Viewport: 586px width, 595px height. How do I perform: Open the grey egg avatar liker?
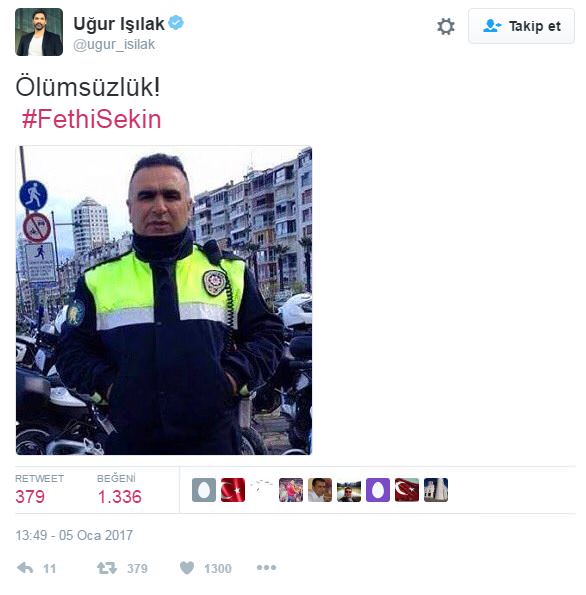point(204,490)
